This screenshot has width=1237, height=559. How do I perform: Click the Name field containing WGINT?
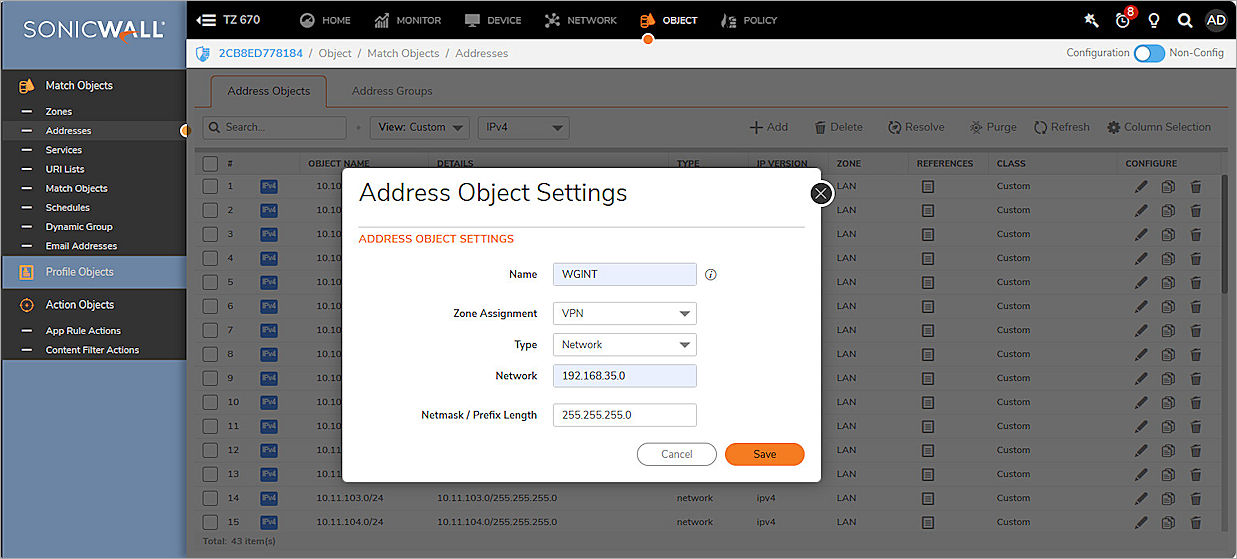[x=624, y=274]
